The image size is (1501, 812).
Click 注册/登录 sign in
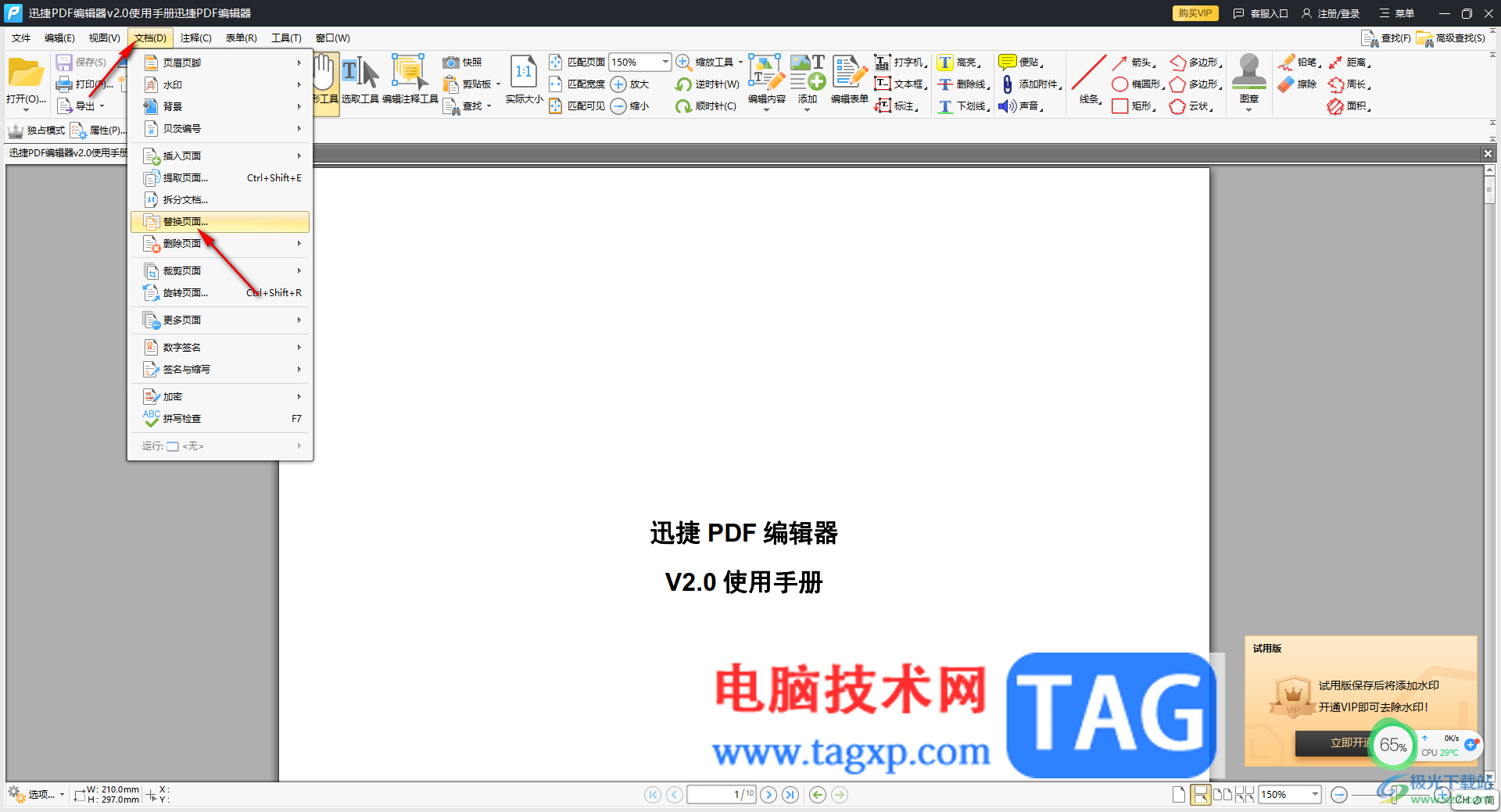(x=1331, y=13)
